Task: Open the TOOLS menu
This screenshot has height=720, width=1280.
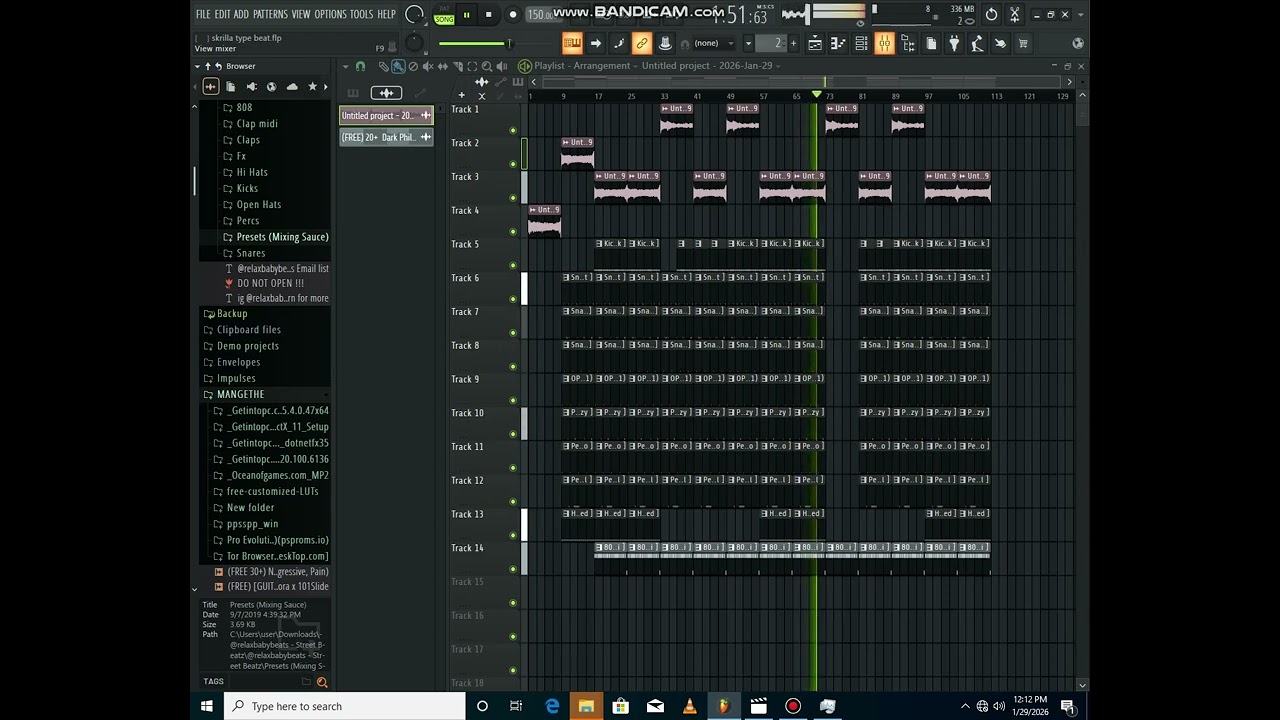Action: pos(361,14)
